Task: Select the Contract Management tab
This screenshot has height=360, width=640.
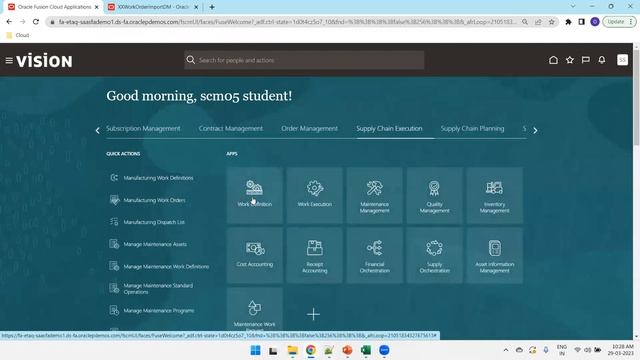Action: click(x=231, y=129)
